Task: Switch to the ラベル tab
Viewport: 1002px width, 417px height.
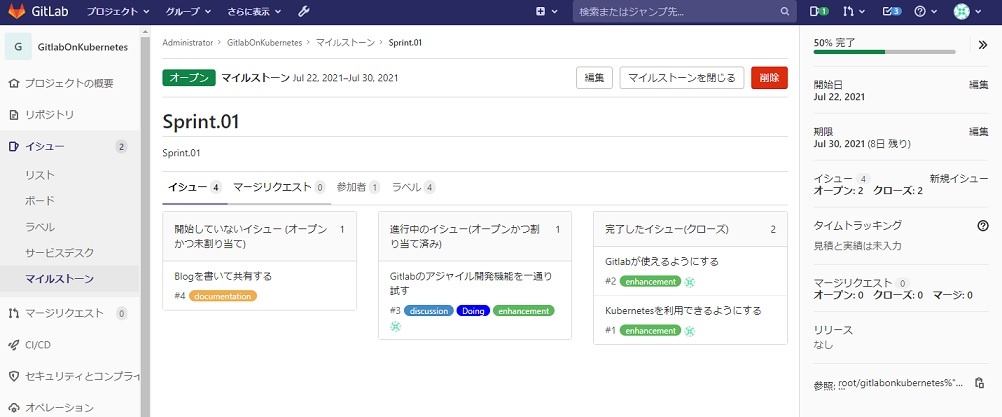Action: (x=413, y=188)
